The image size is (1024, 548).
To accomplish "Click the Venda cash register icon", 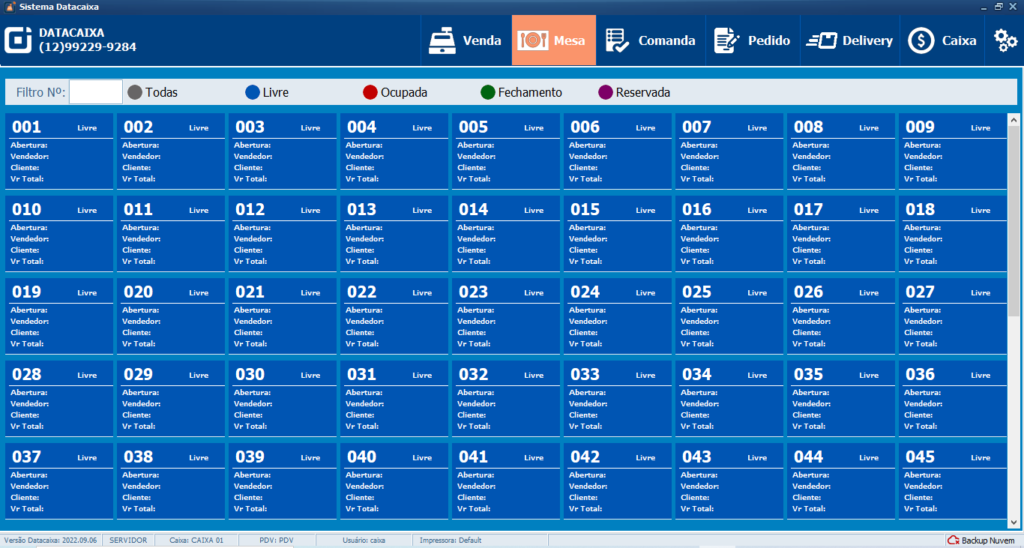I will [x=441, y=41].
